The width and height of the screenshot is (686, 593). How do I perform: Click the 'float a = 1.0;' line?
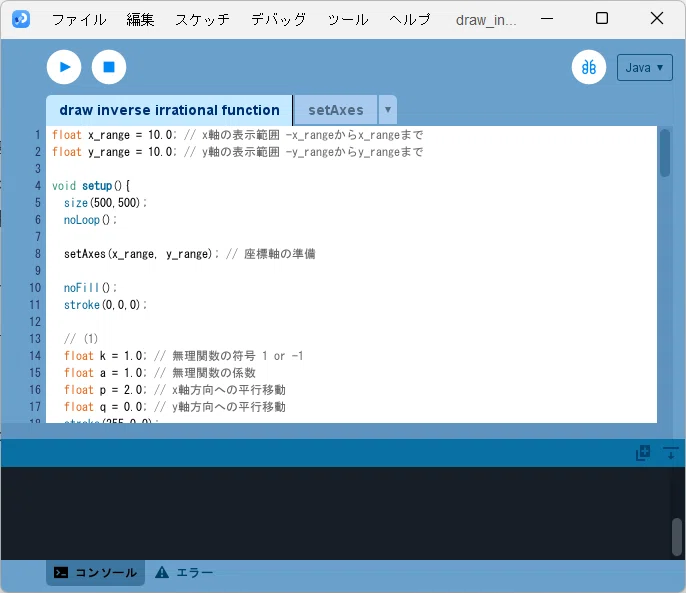point(105,373)
